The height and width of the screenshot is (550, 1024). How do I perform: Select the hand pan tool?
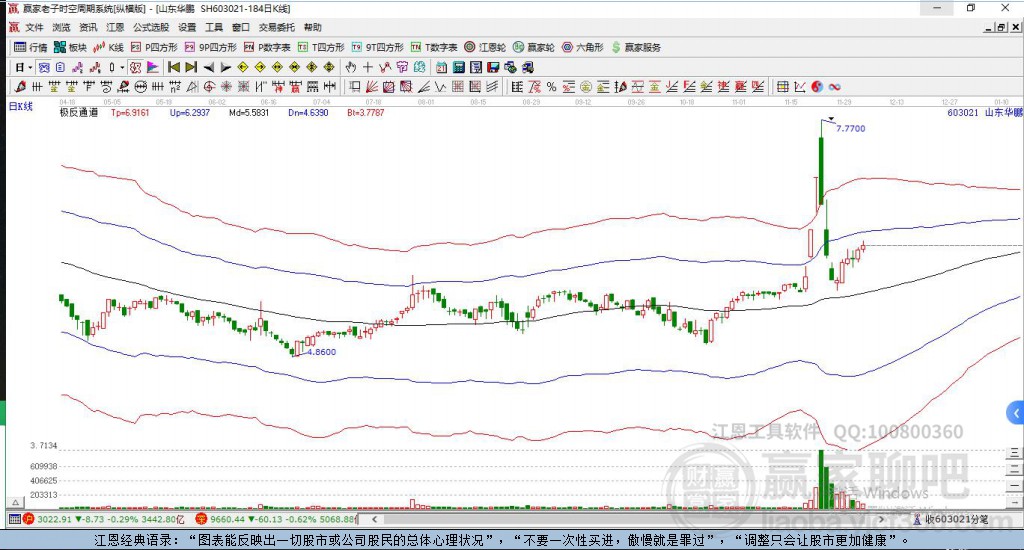[x=351, y=67]
